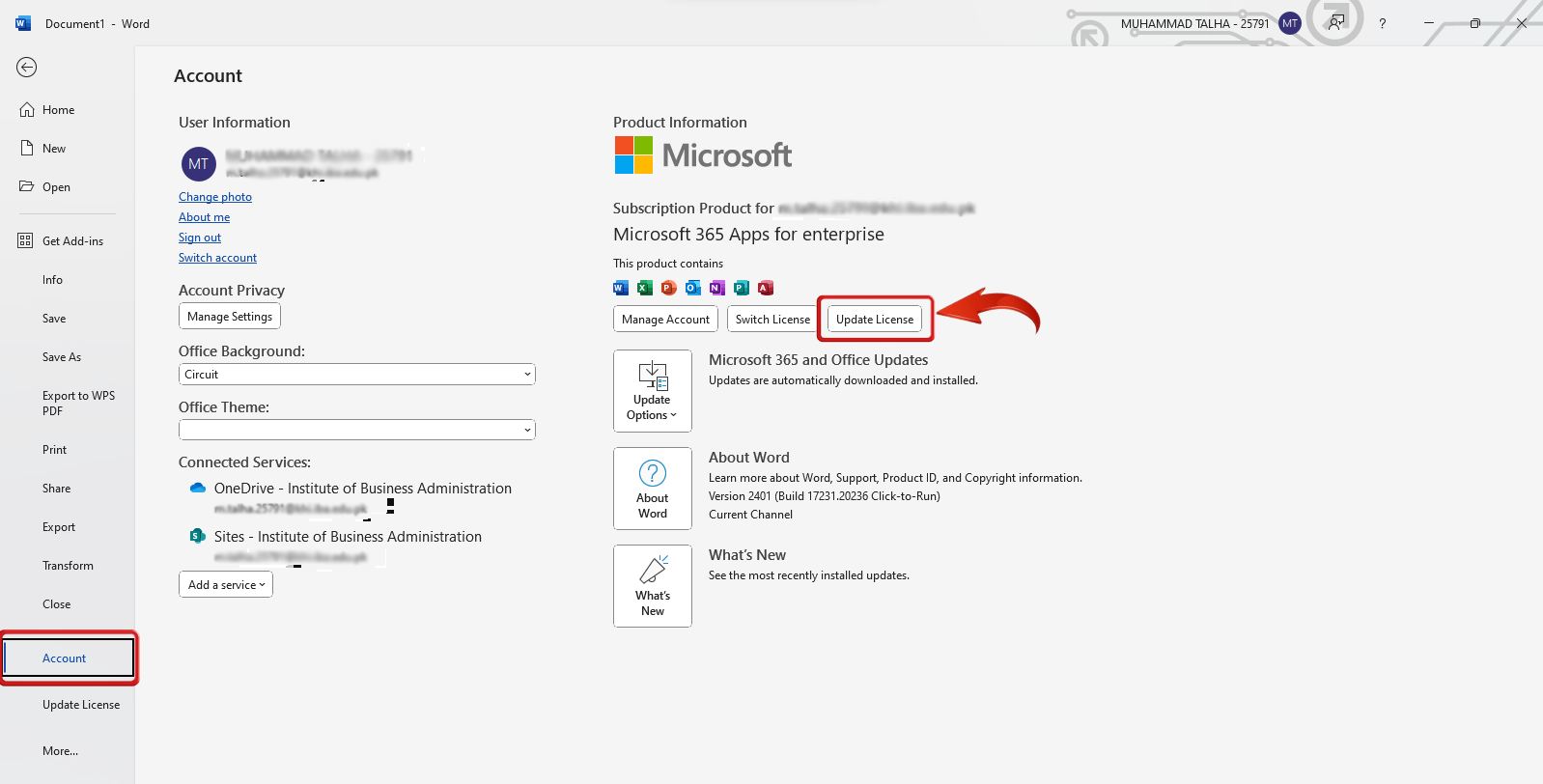1543x784 pixels.
Task: Click the PowerPoint app icon in product contents
Action: pyautogui.click(x=669, y=288)
